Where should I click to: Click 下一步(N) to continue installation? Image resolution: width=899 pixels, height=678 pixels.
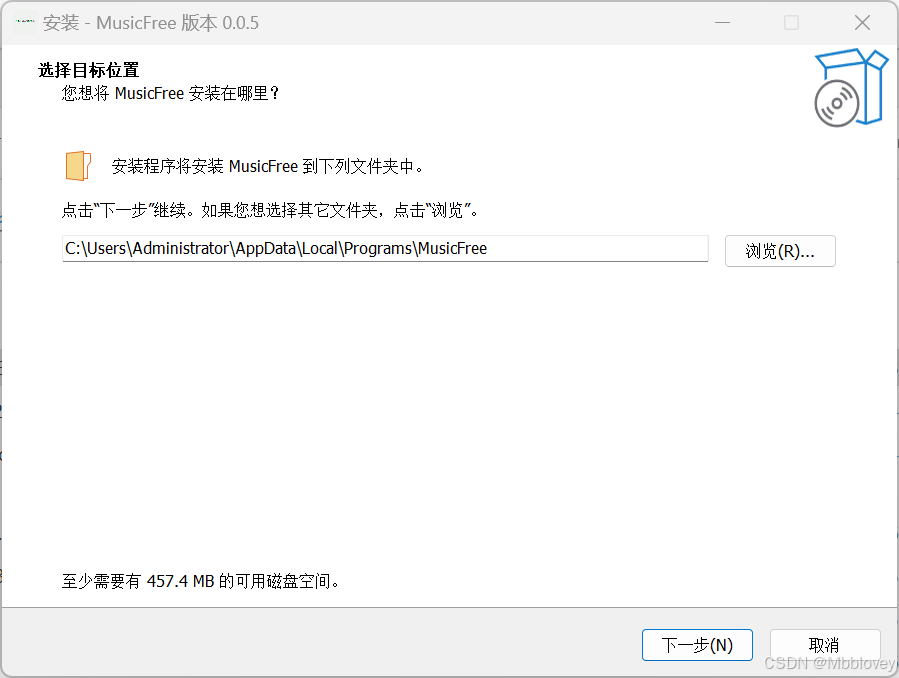tap(697, 645)
